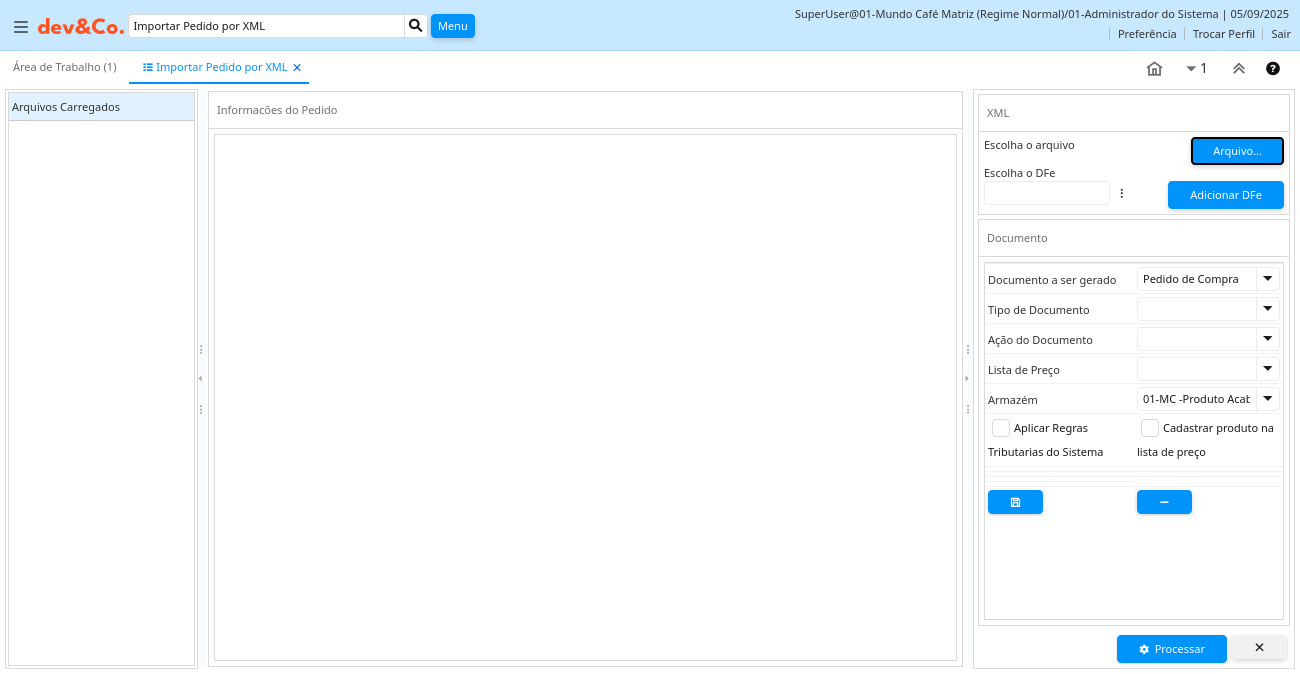This screenshot has width=1300, height=674.
Task: Expand the Armazém dropdown
Action: [1267, 399]
